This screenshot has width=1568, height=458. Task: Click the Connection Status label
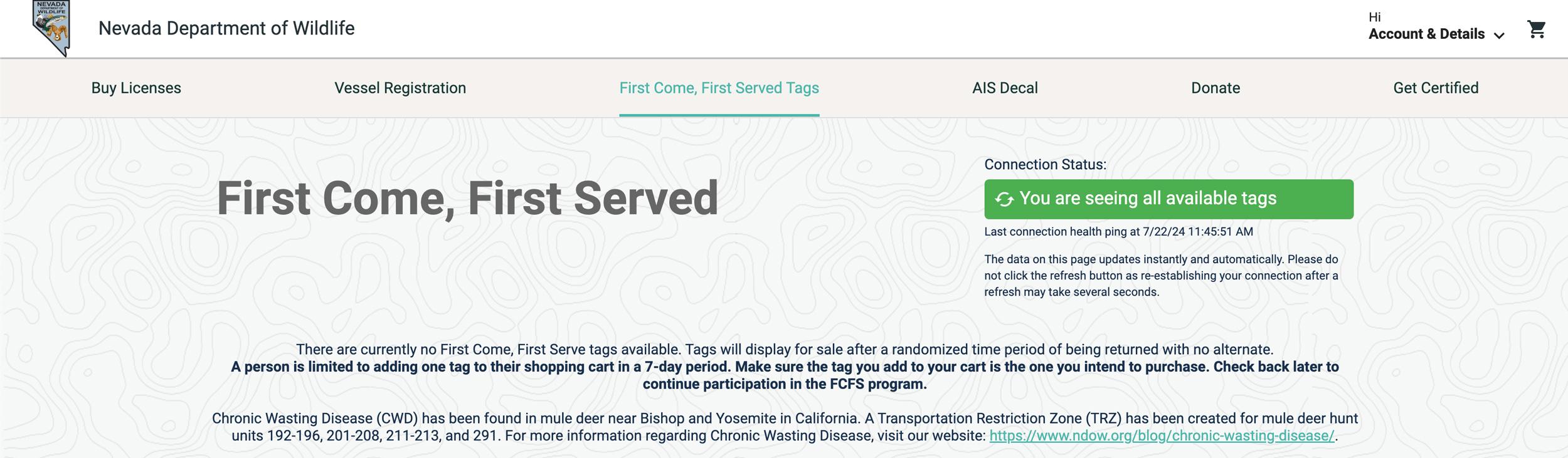[1043, 165]
